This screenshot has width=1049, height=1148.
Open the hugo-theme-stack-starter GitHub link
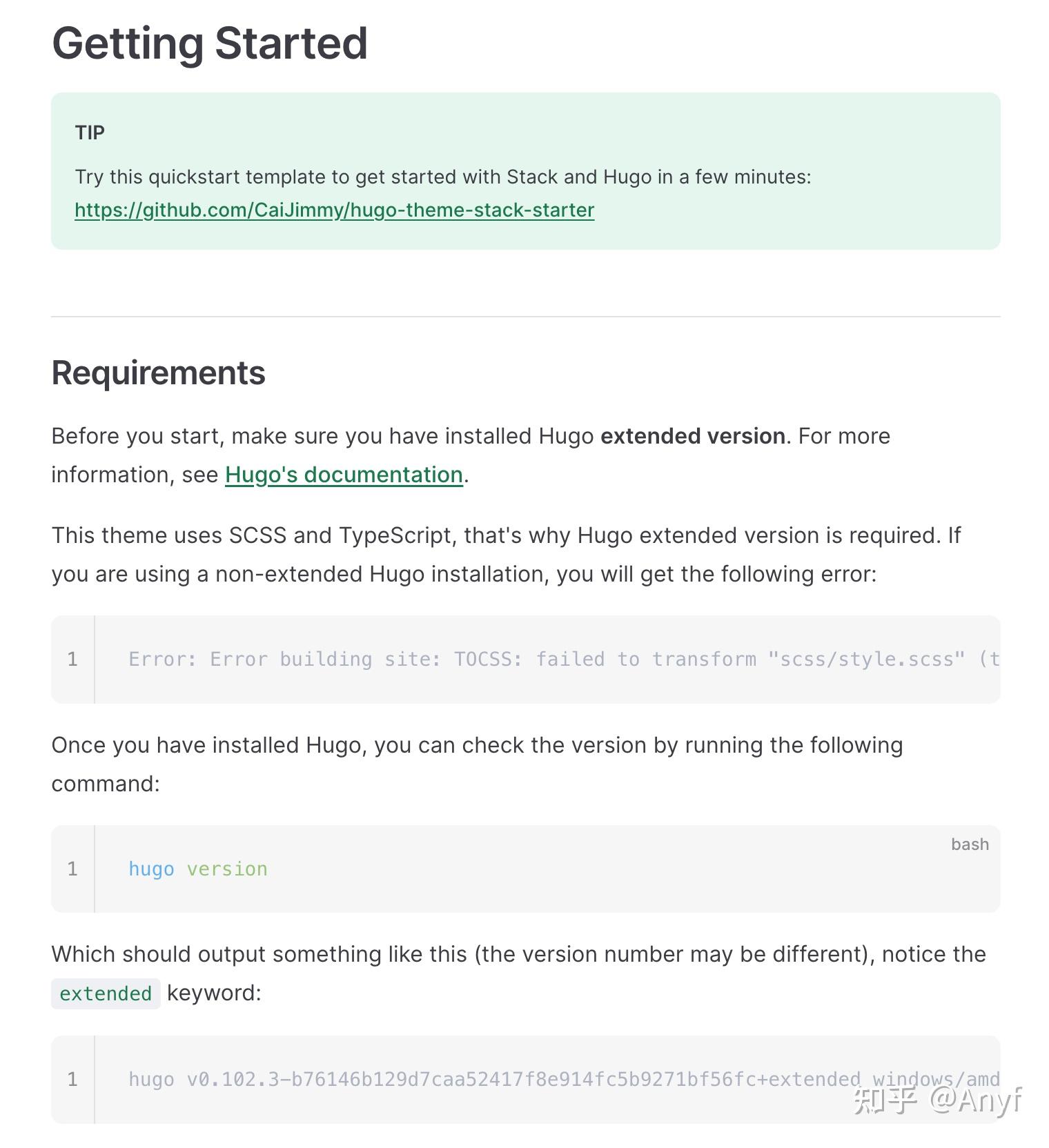[334, 210]
